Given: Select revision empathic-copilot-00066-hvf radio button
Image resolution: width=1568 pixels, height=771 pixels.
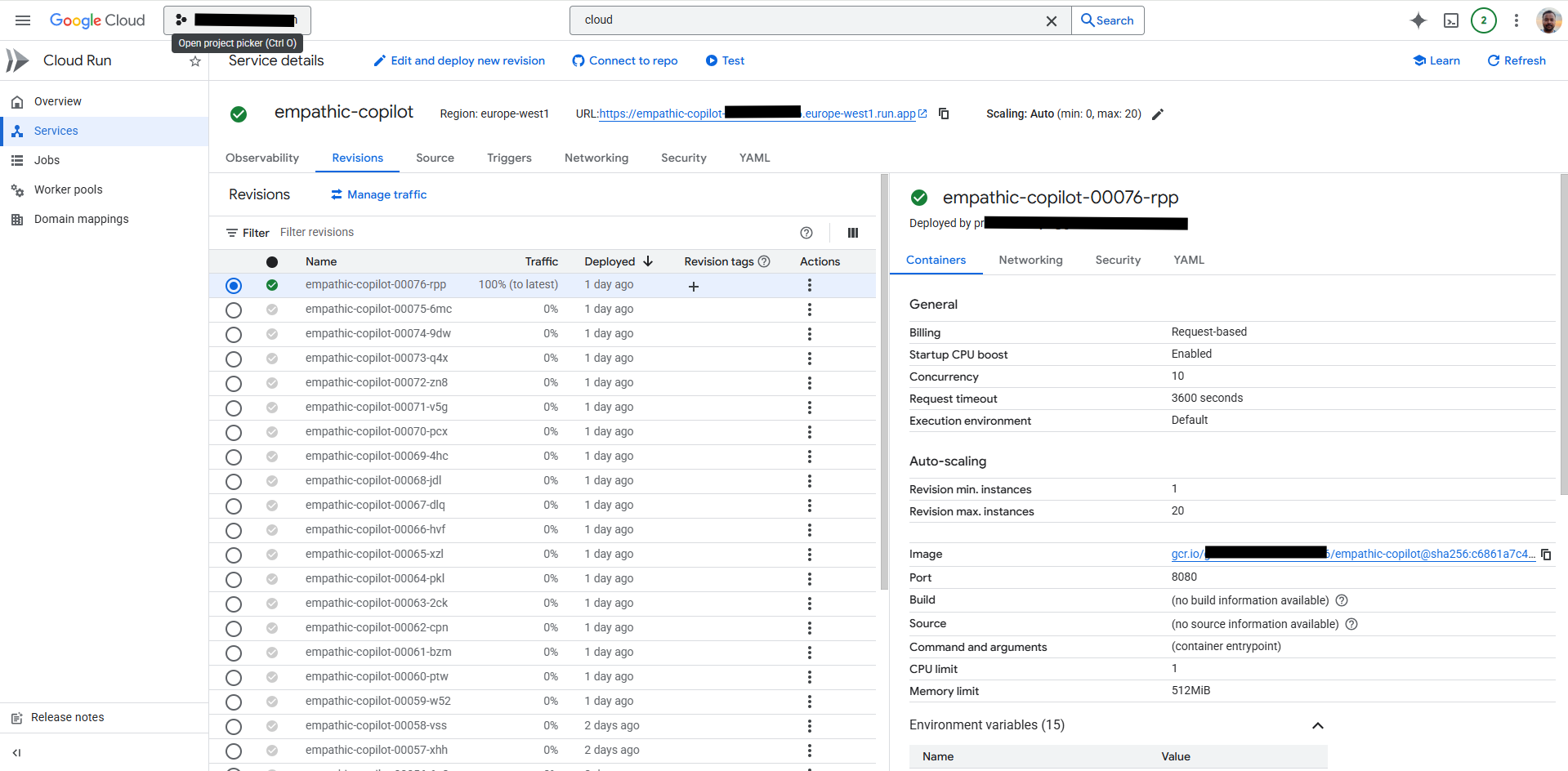Looking at the screenshot, I should 234,531.
